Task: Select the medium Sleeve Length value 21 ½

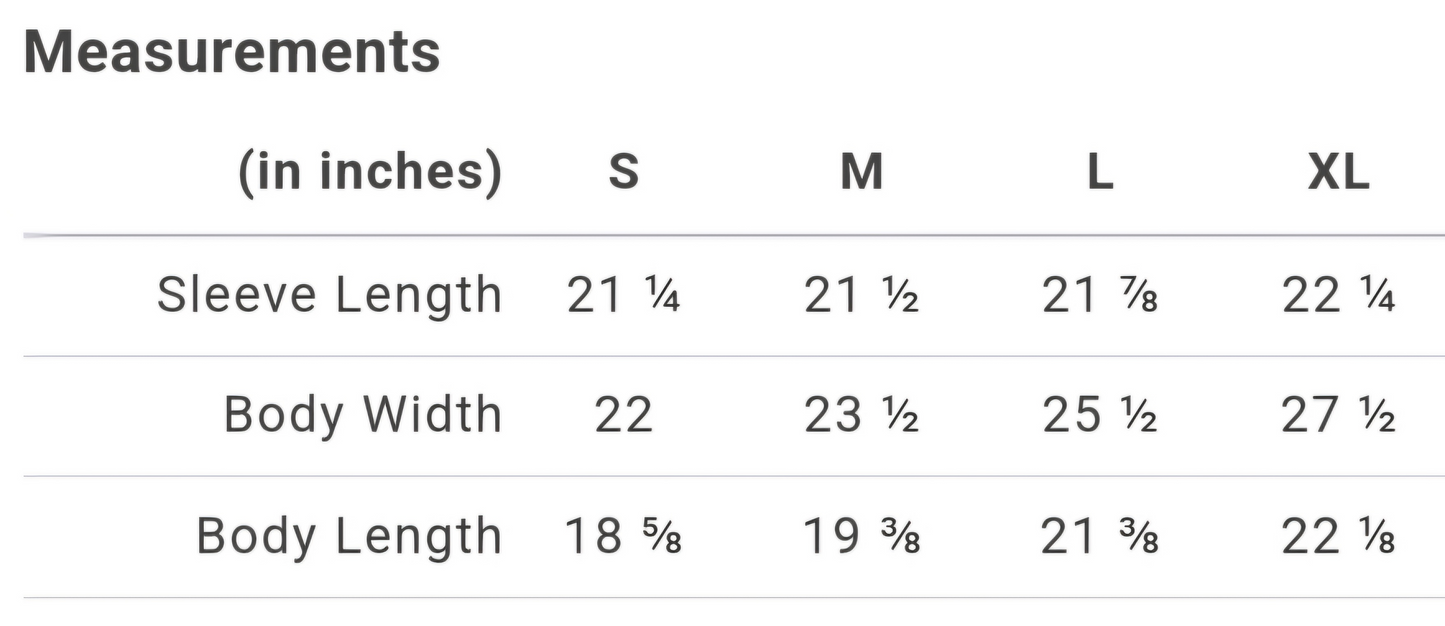Action: point(861,296)
